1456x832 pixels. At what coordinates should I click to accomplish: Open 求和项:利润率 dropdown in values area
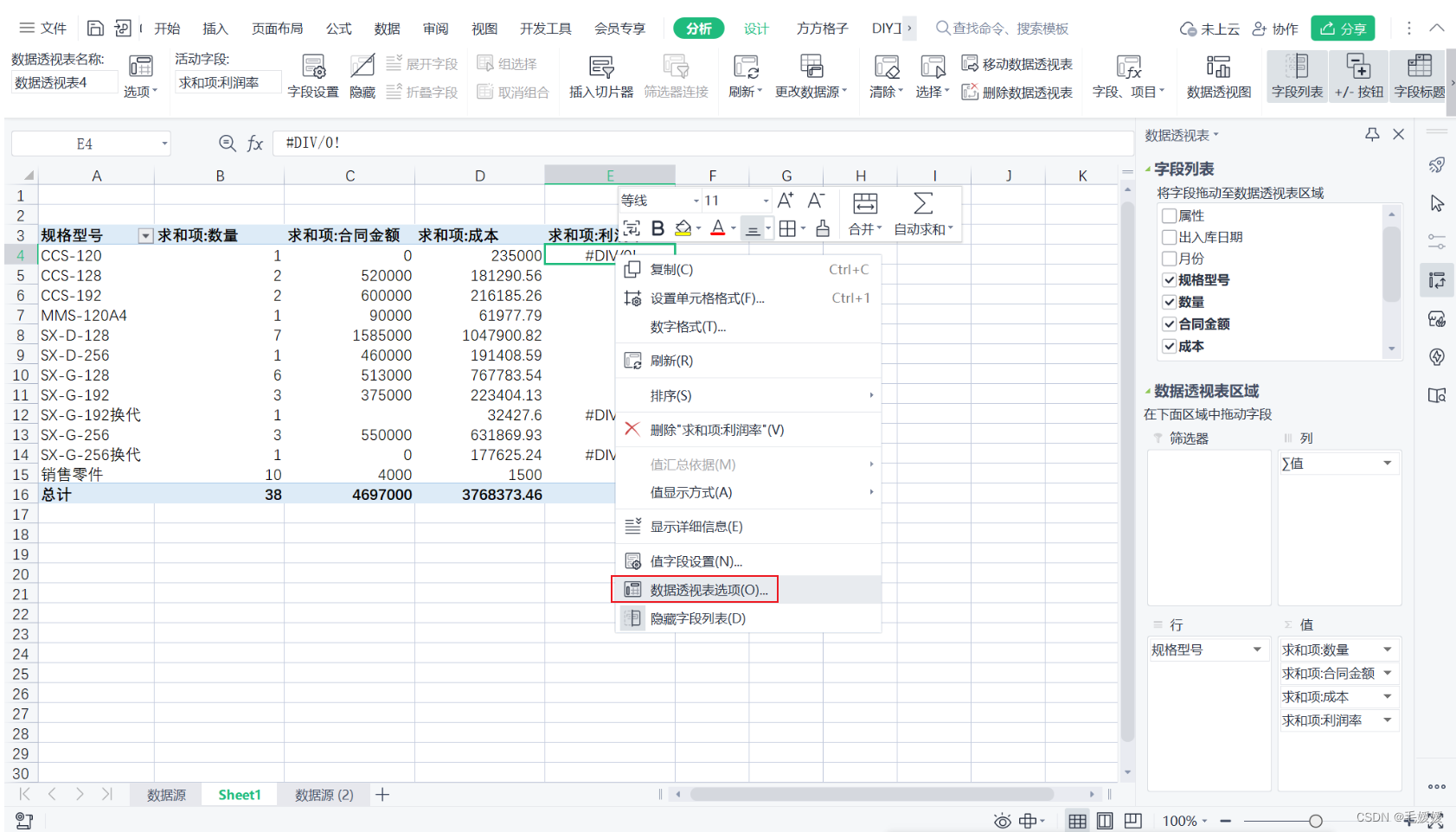(1387, 720)
